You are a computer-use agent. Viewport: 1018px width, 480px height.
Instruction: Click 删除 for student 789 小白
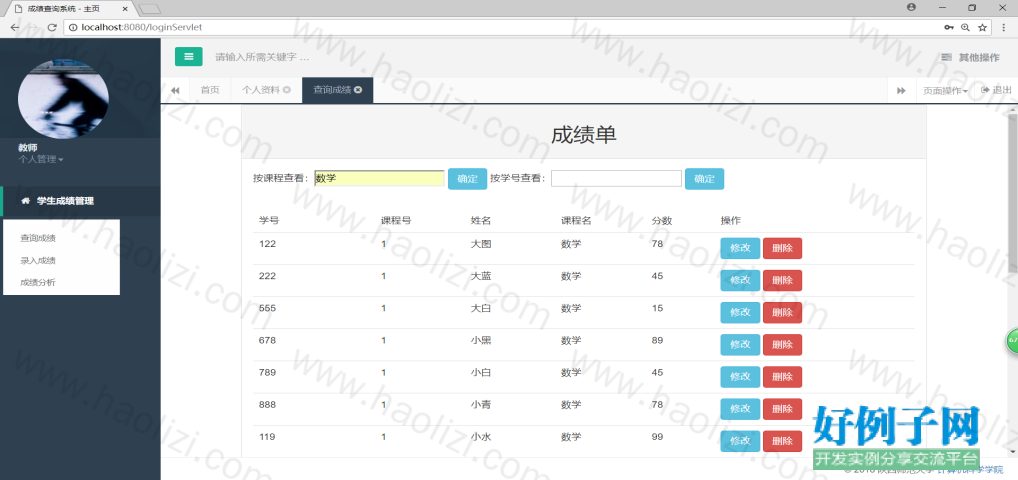(x=782, y=377)
